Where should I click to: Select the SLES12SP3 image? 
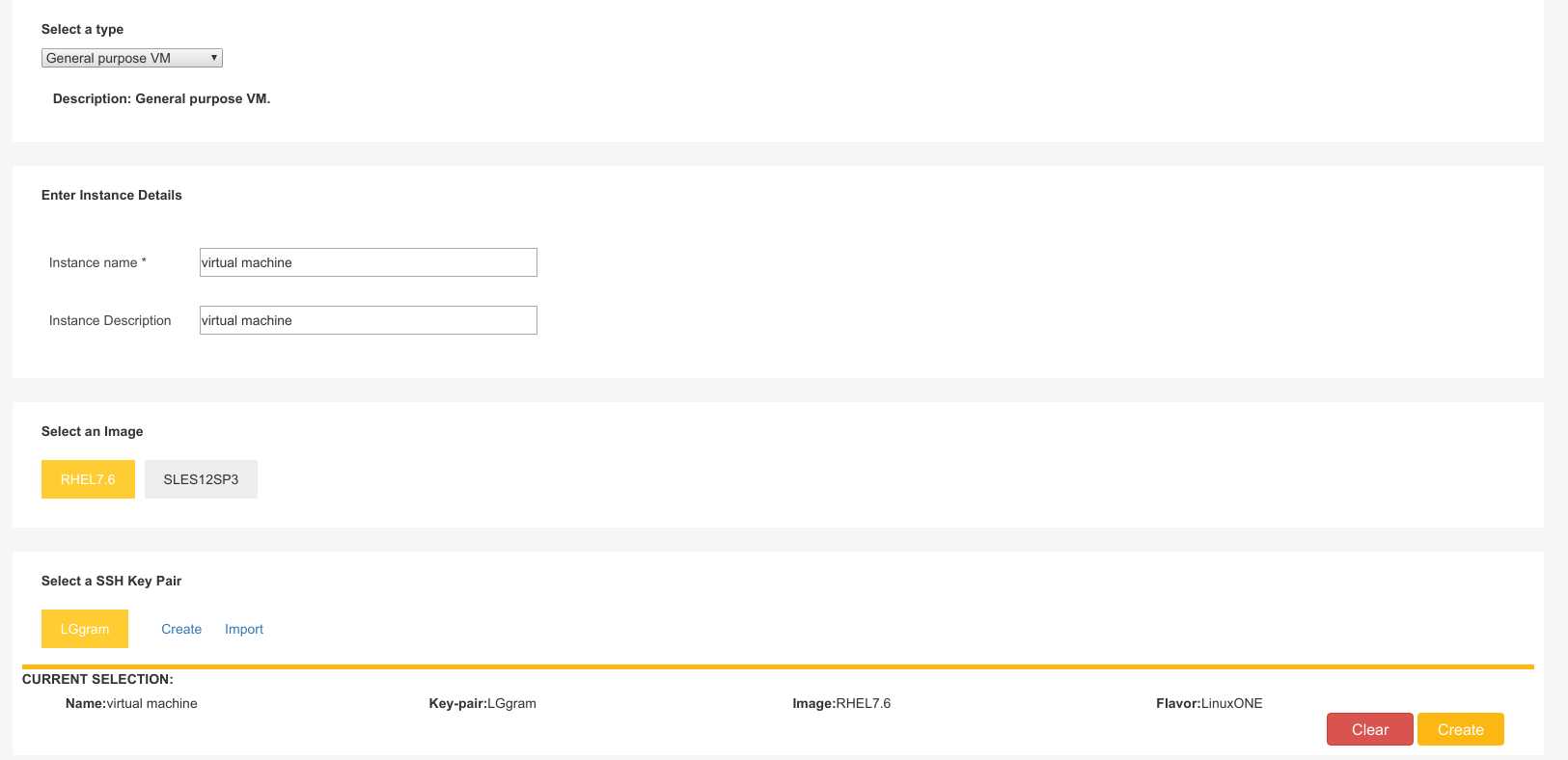(x=201, y=479)
